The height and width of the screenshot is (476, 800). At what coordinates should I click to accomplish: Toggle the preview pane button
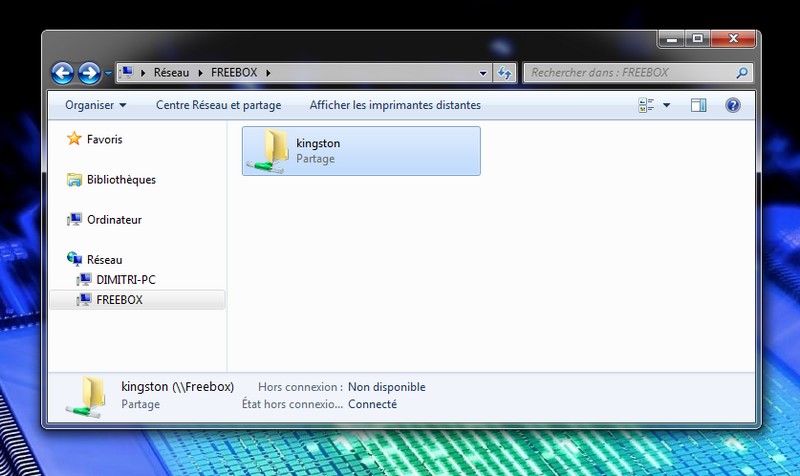pyautogui.click(x=698, y=106)
